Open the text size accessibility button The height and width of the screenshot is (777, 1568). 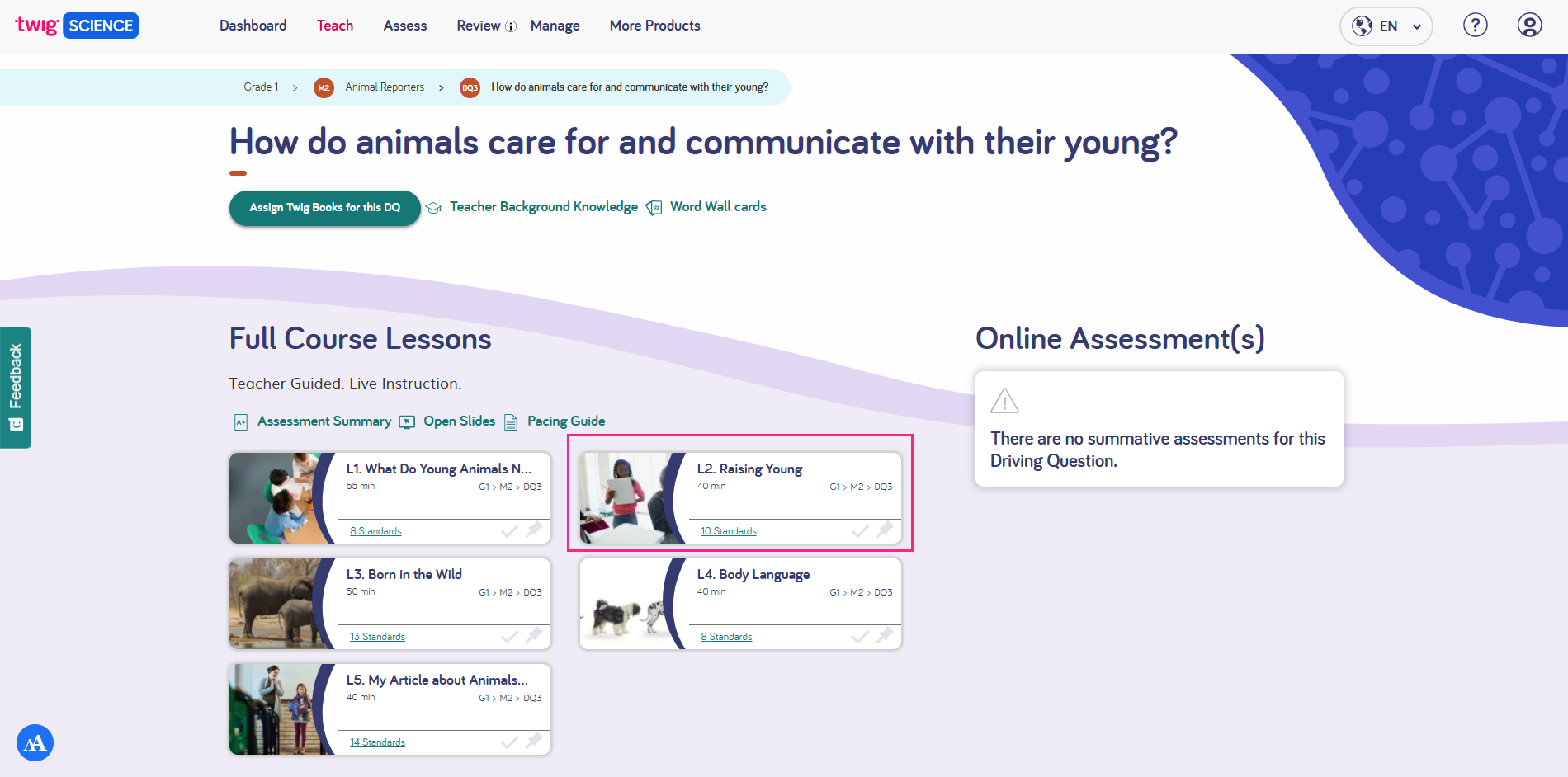tap(35, 743)
